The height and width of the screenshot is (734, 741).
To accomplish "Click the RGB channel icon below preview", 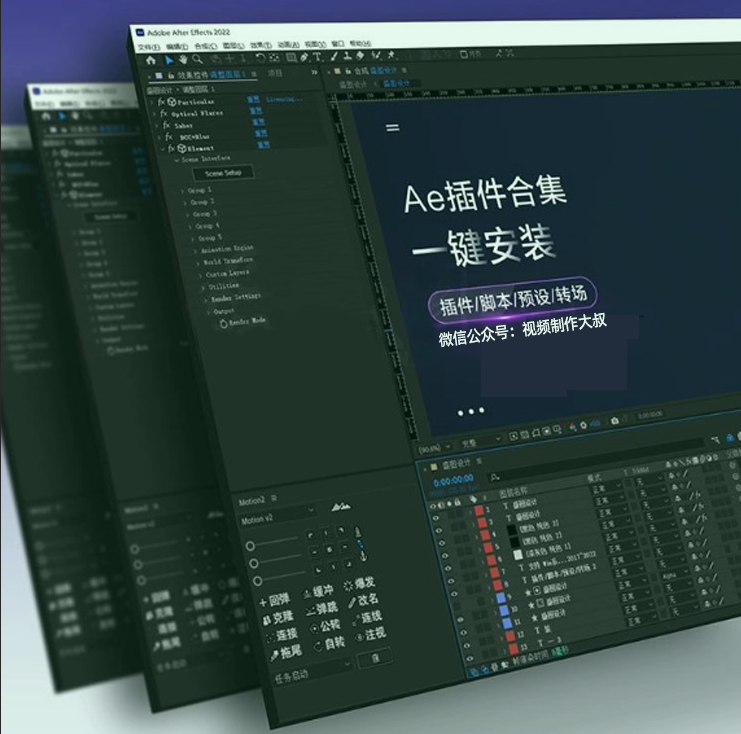I will tap(573, 427).
